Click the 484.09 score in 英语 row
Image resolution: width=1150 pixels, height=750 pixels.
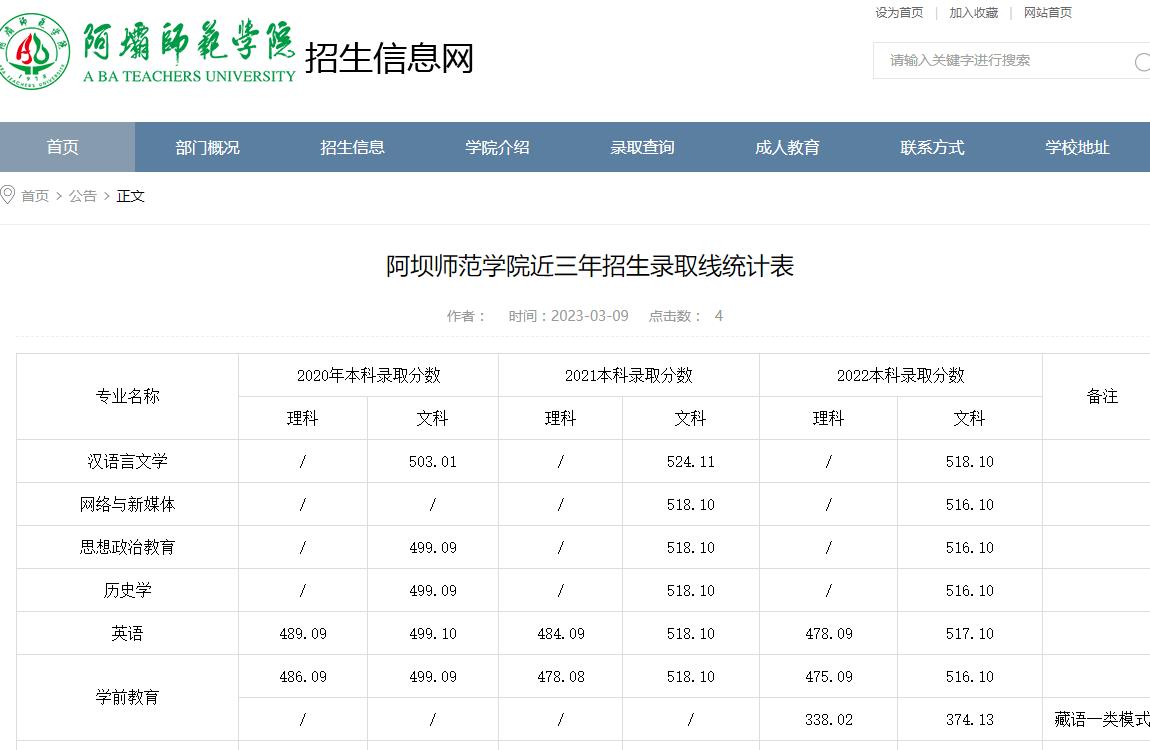tap(561, 633)
